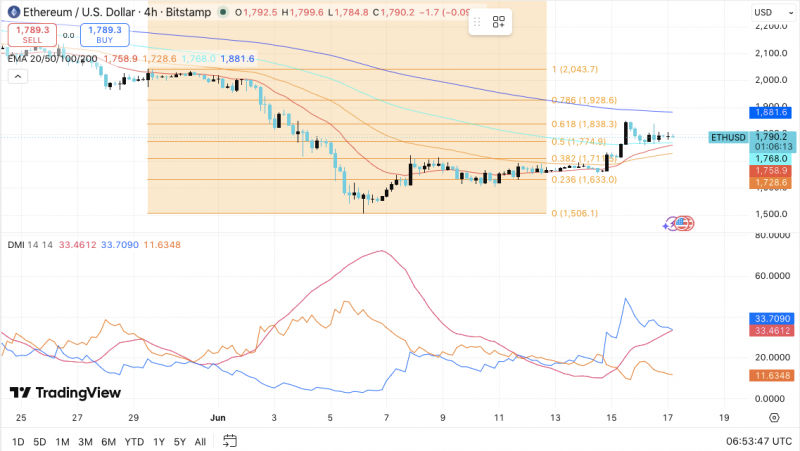
Task: Select the 1M time range
Action: (x=62, y=442)
